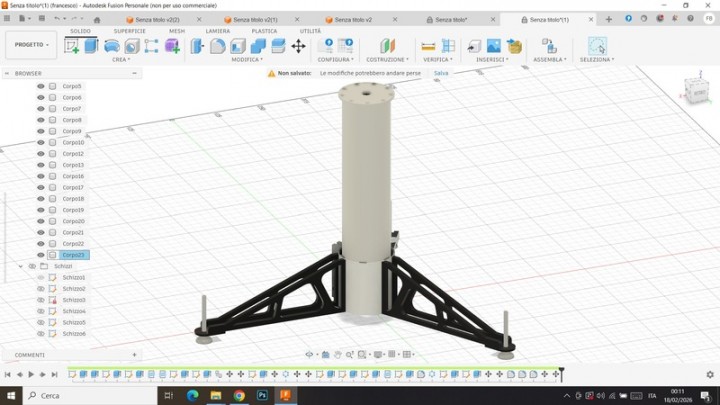The width and height of the screenshot is (720, 405).
Task: Hide Corpo10 using its eye icon
Action: 41,142
